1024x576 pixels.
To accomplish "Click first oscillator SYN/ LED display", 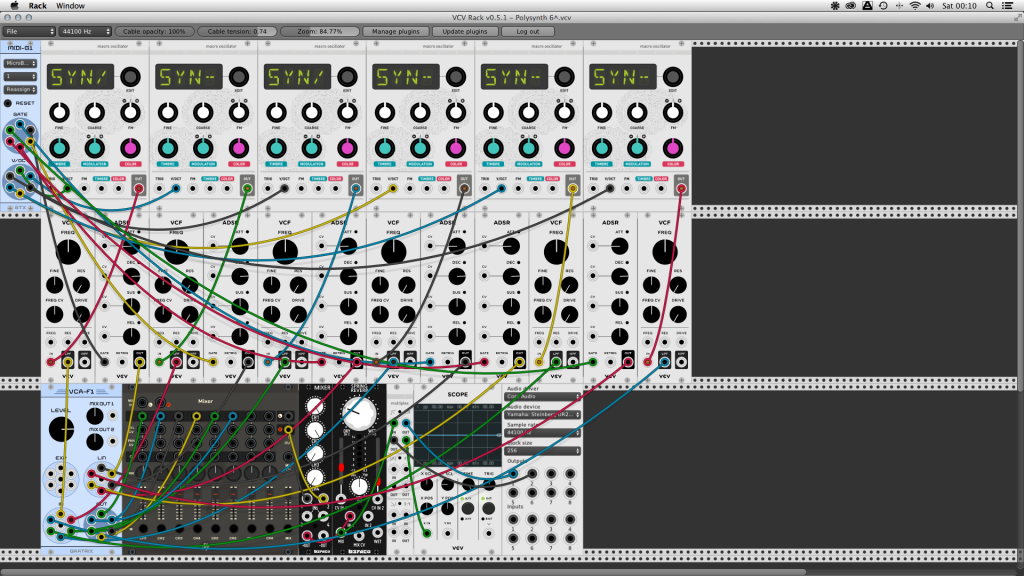I will point(80,77).
